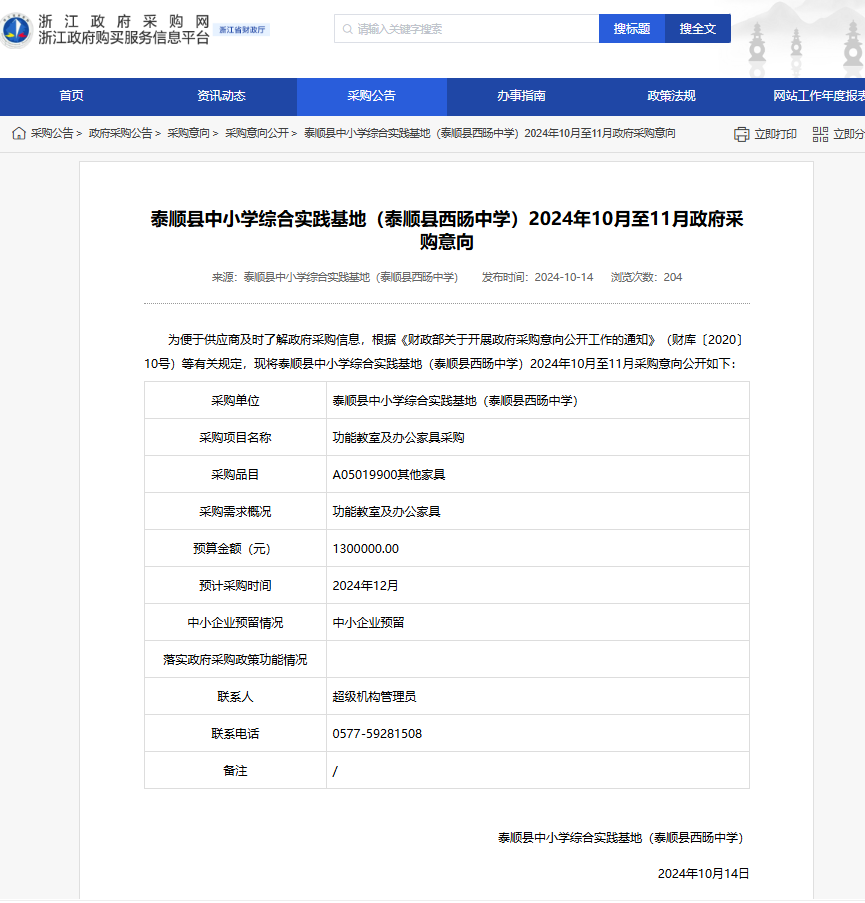Click the 备注 value slash cell
The height and width of the screenshot is (903, 865).
[x=538, y=771]
